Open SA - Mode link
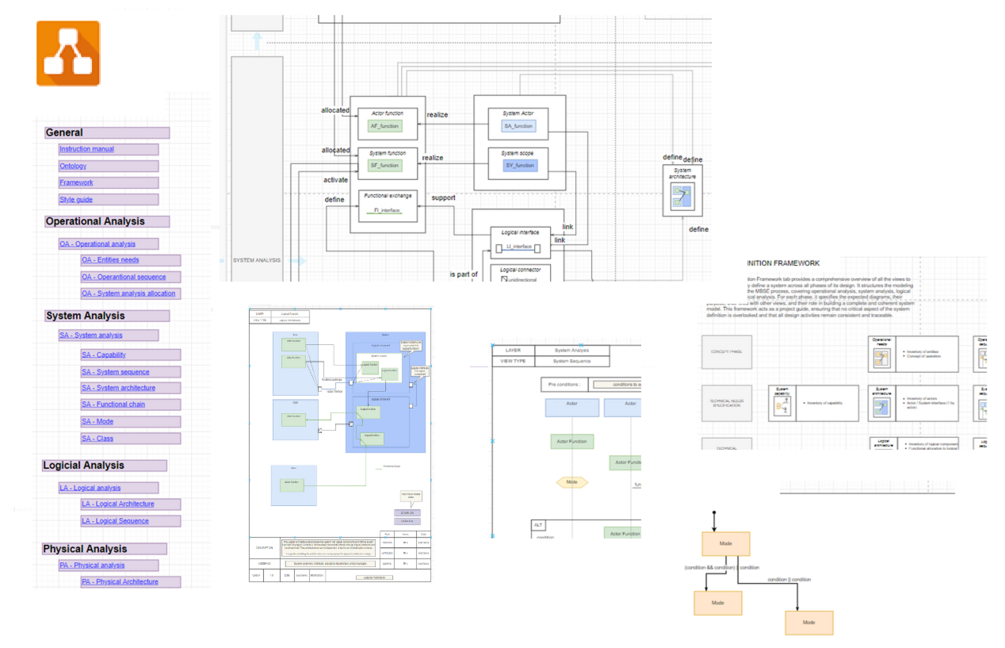This screenshot has width=1005, height=648. (97, 422)
